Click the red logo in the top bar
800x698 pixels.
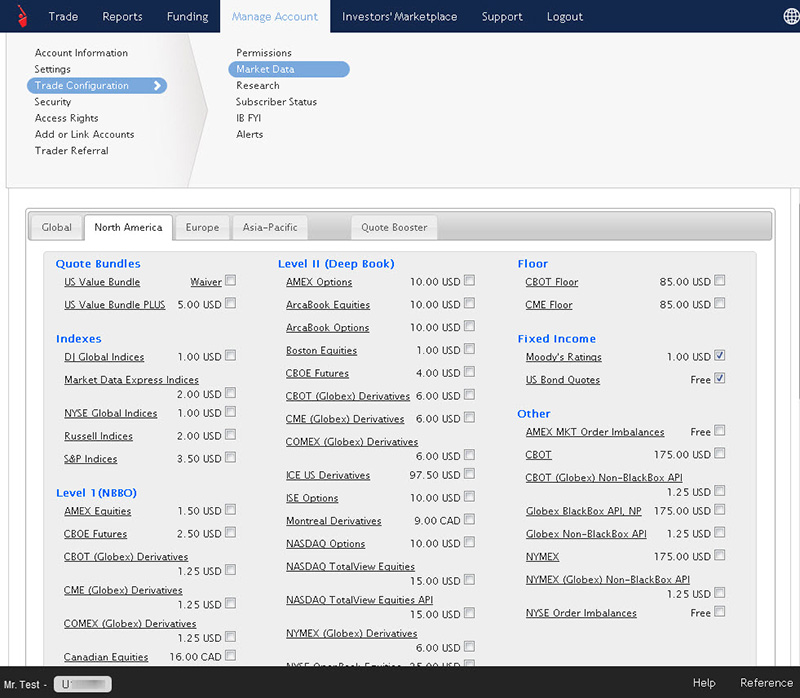pos(22,16)
